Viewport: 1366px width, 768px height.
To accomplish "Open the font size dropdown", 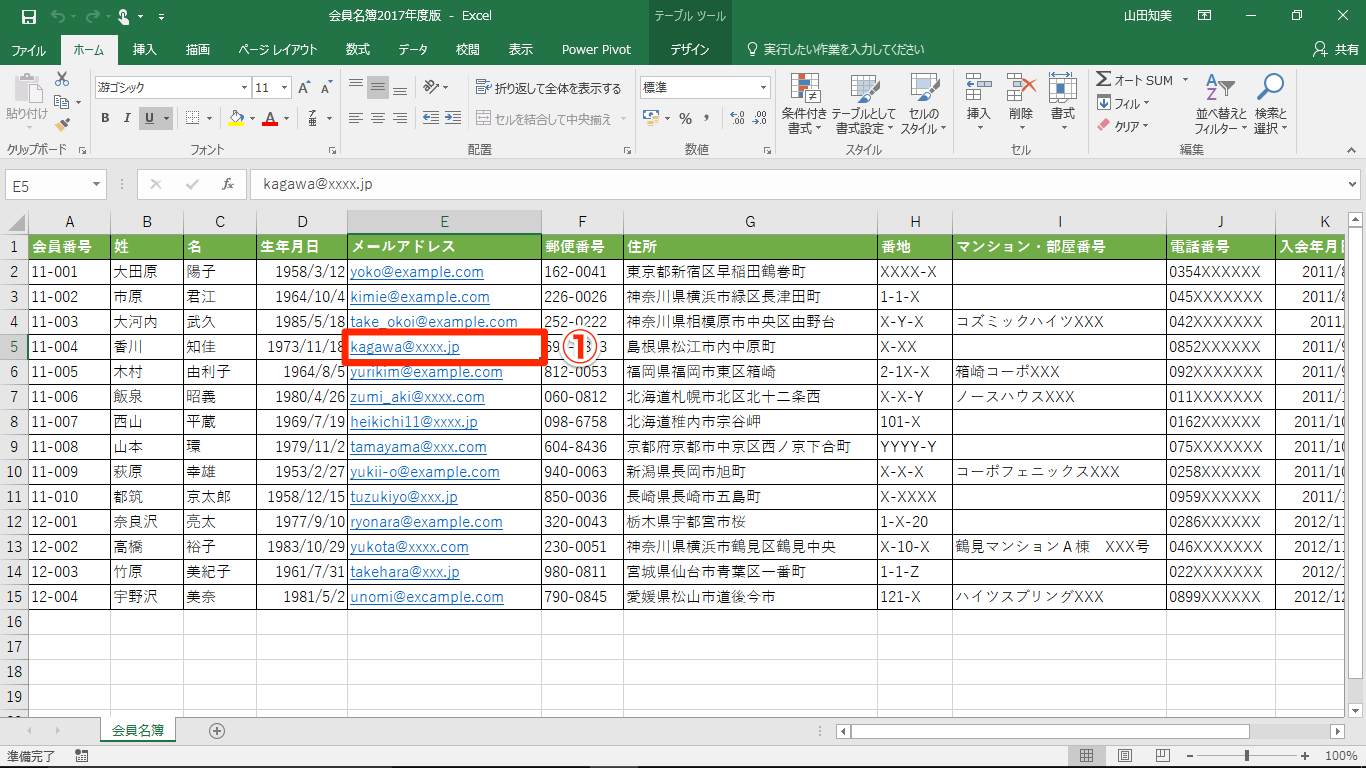I will click(287, 88).
